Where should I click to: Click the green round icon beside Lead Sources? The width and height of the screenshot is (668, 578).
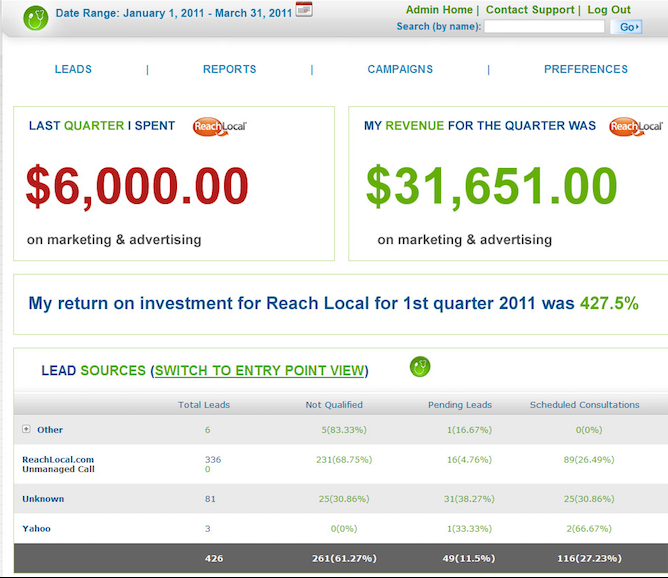point(420,367)
